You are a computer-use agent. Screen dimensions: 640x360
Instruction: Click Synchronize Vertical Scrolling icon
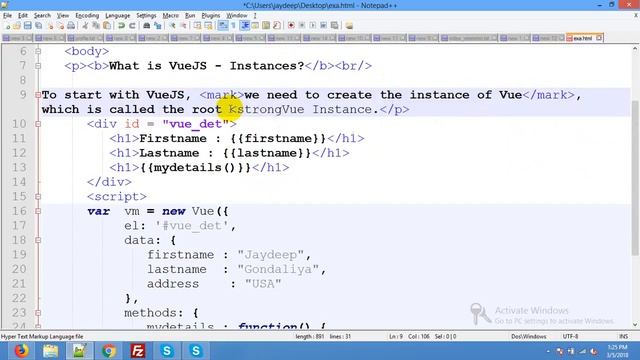[x=197, y=26]
